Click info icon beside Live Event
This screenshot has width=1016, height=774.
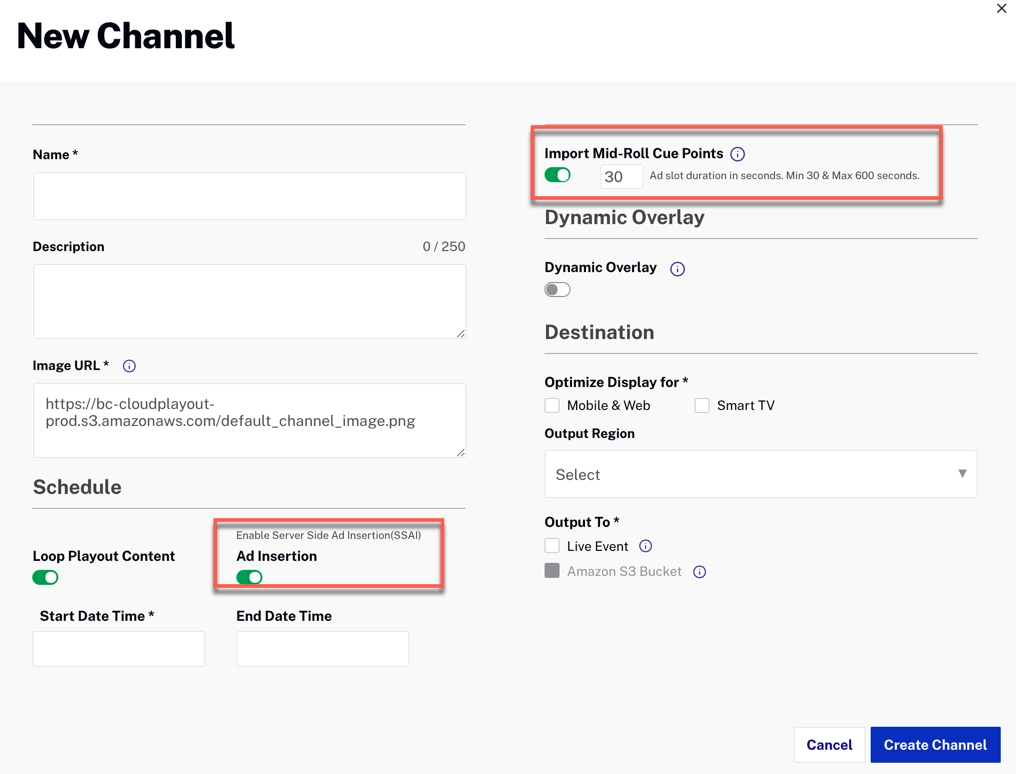click(x=645, y=546)
